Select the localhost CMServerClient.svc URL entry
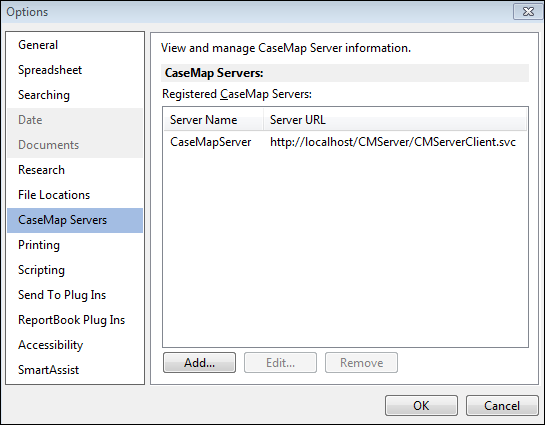 coord(393,142)
